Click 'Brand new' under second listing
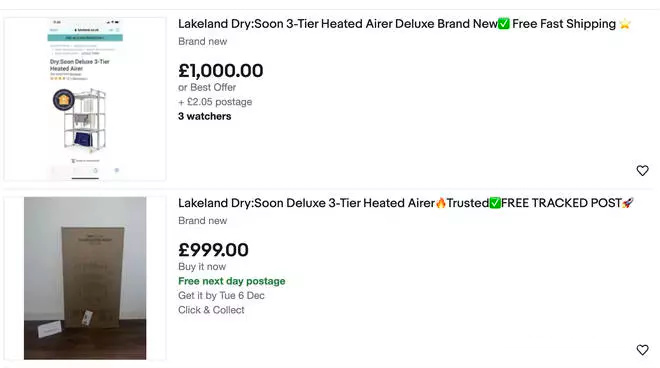This screenshot has width=660, height=368. [202, 221]
